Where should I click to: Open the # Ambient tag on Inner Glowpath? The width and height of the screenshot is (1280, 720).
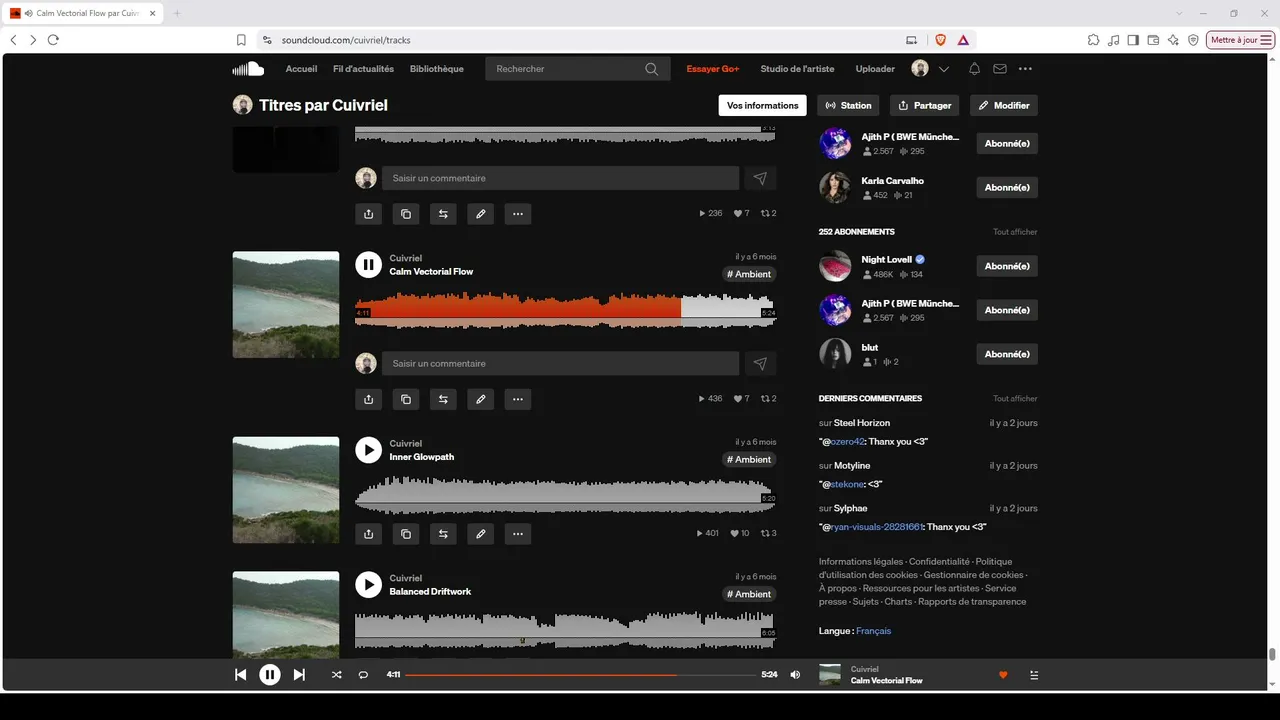[x=749, y=460]
